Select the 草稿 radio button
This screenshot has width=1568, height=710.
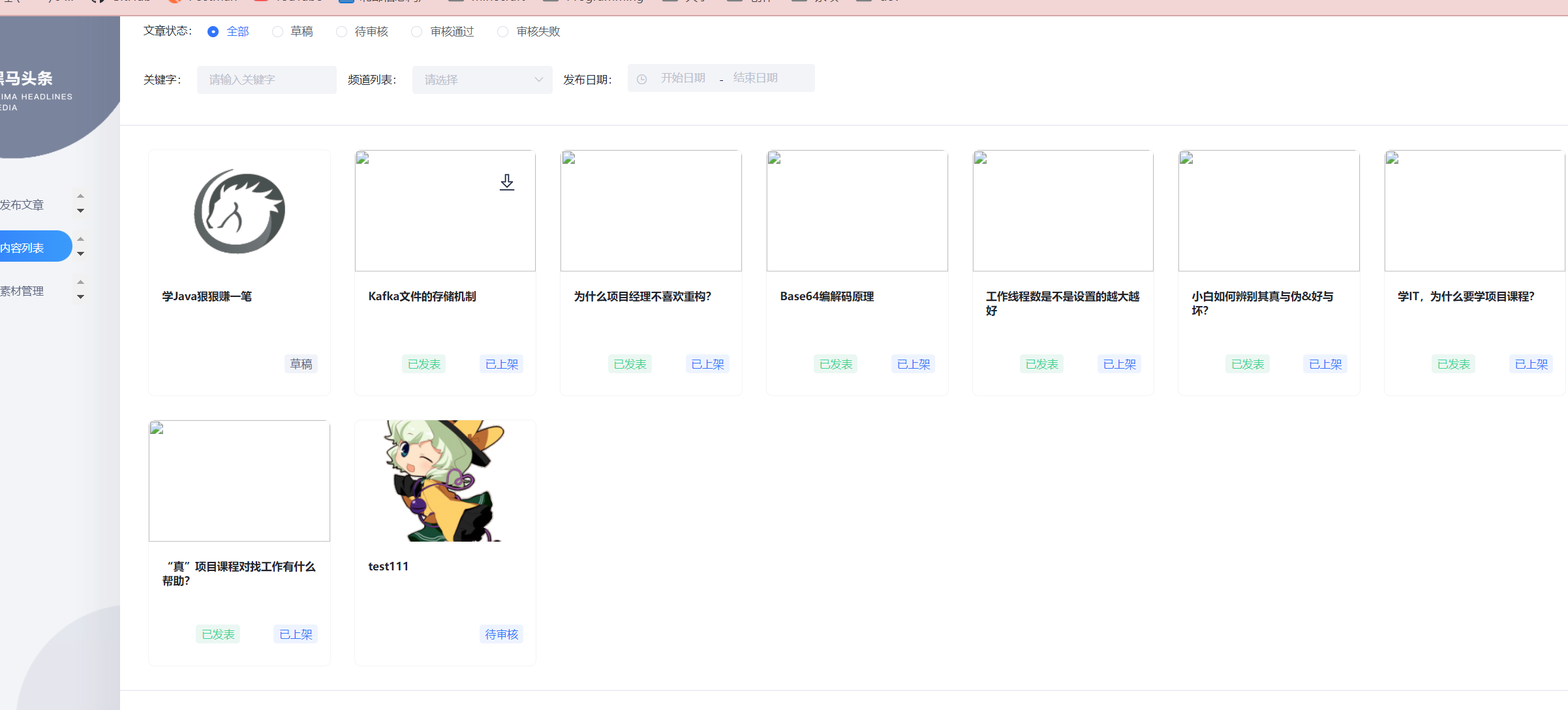click(x=278, y=32)
